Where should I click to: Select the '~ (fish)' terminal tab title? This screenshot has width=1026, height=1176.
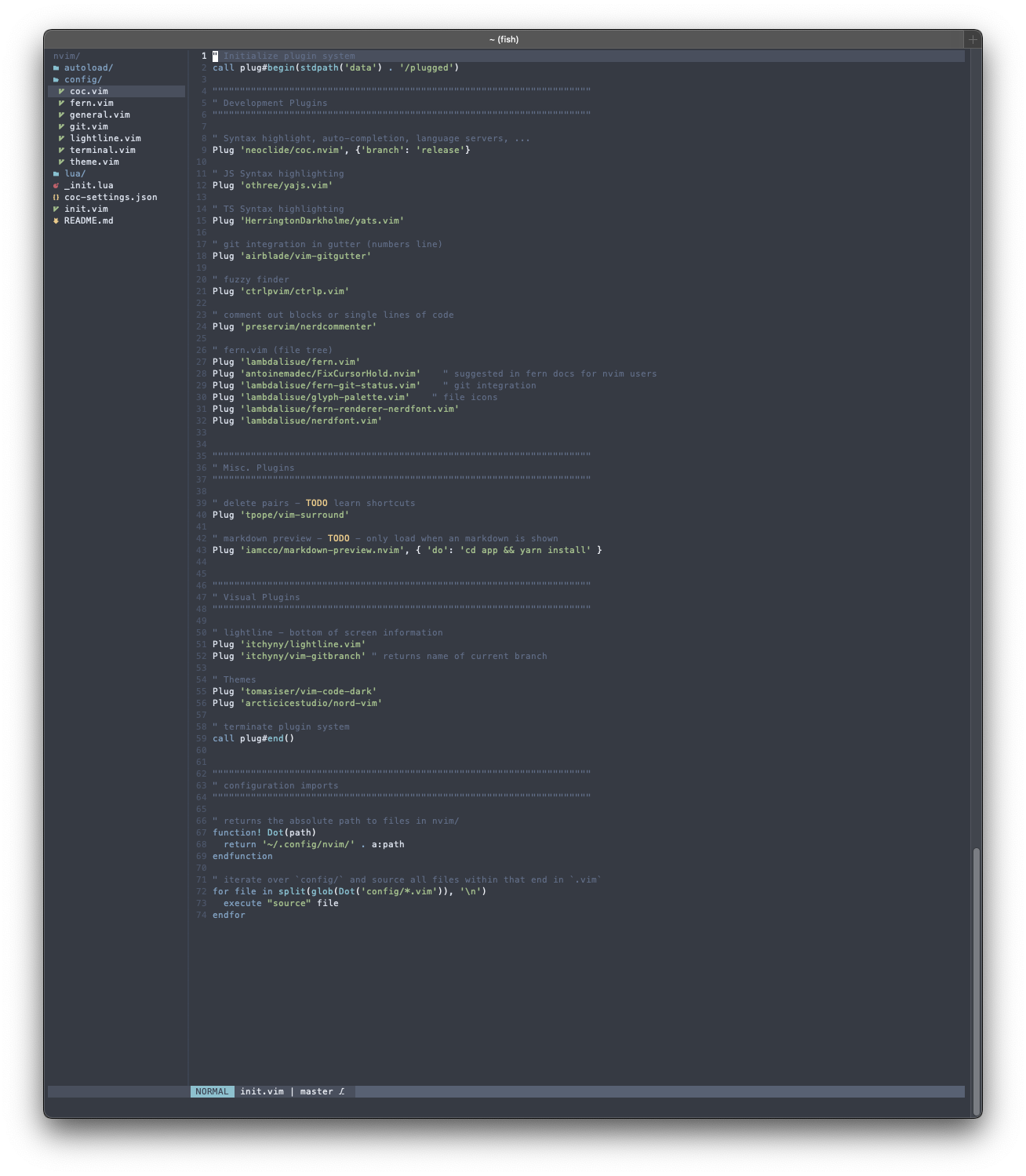504,39
